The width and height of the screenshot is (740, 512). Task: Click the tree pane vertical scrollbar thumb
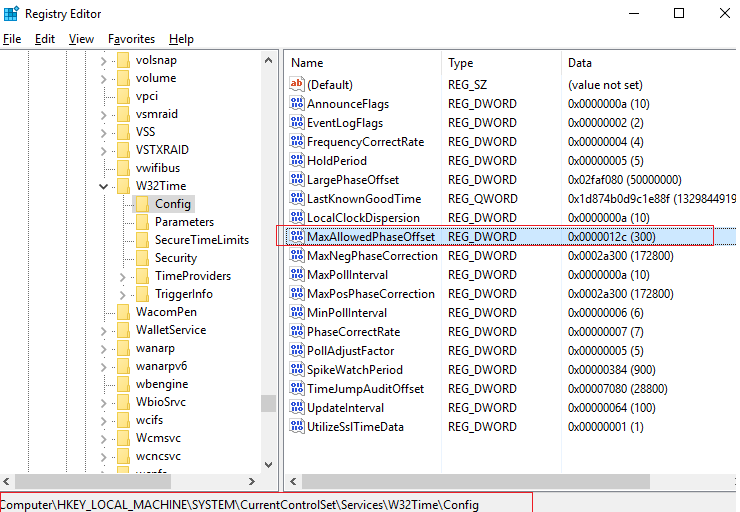268,402
